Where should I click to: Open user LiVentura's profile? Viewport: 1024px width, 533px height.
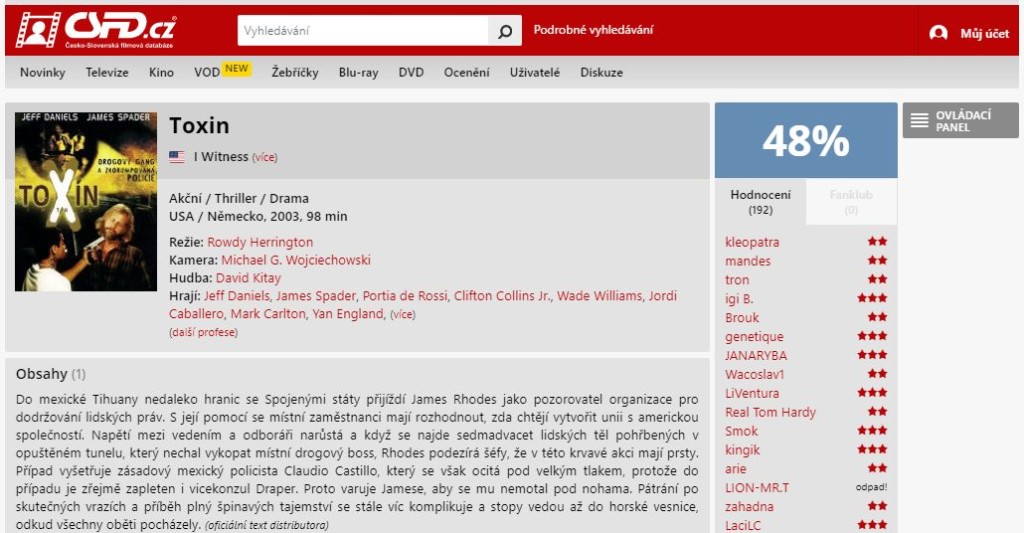(x=752, y=394)
